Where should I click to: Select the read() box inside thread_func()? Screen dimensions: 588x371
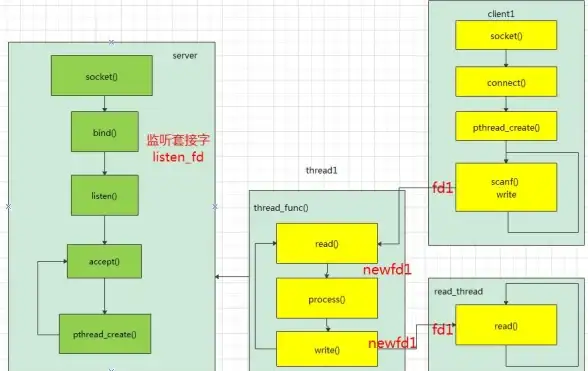point(327,243)
